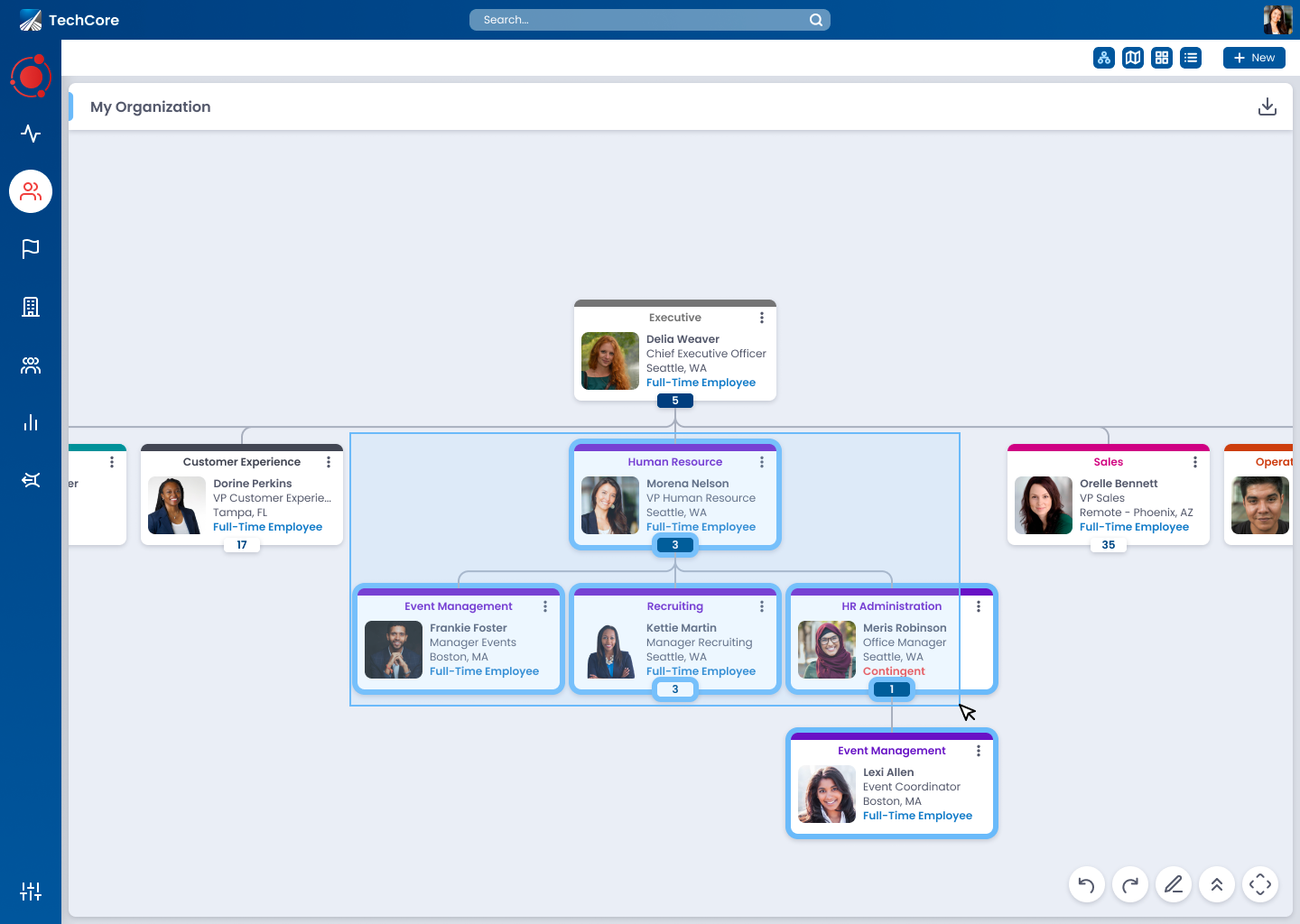Click the undo button

pyautogui.click(x=1086, y=884)
